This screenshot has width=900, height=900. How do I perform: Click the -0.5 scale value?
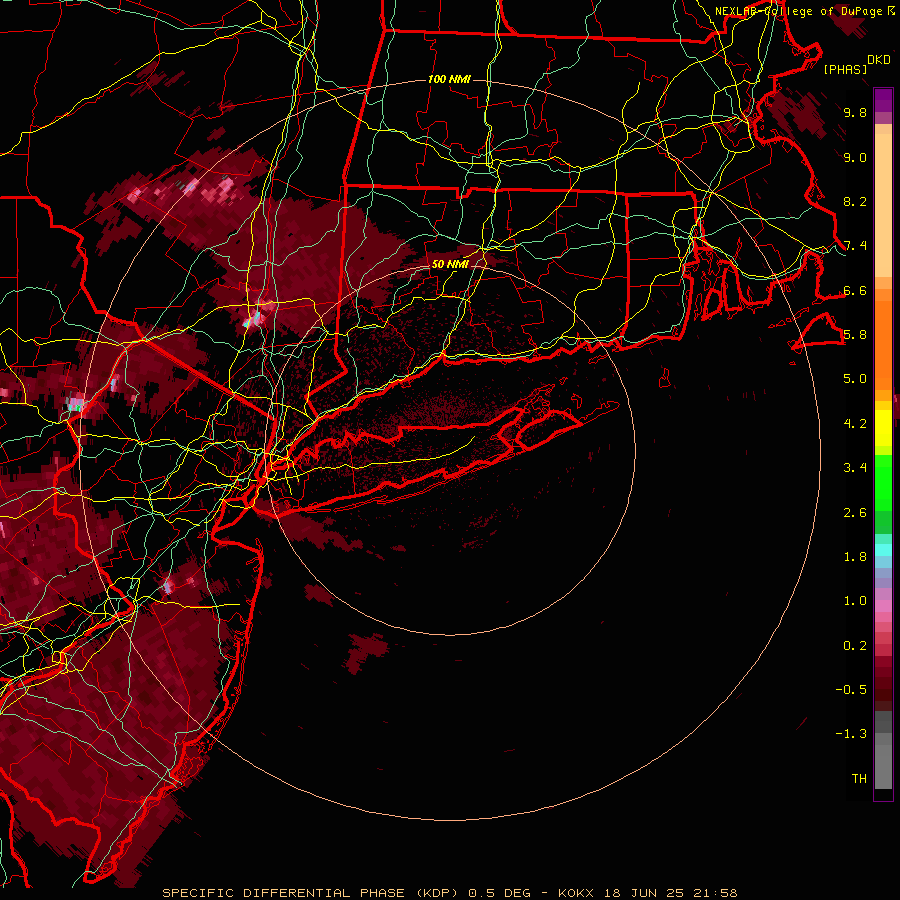click(x=851, y=690)
